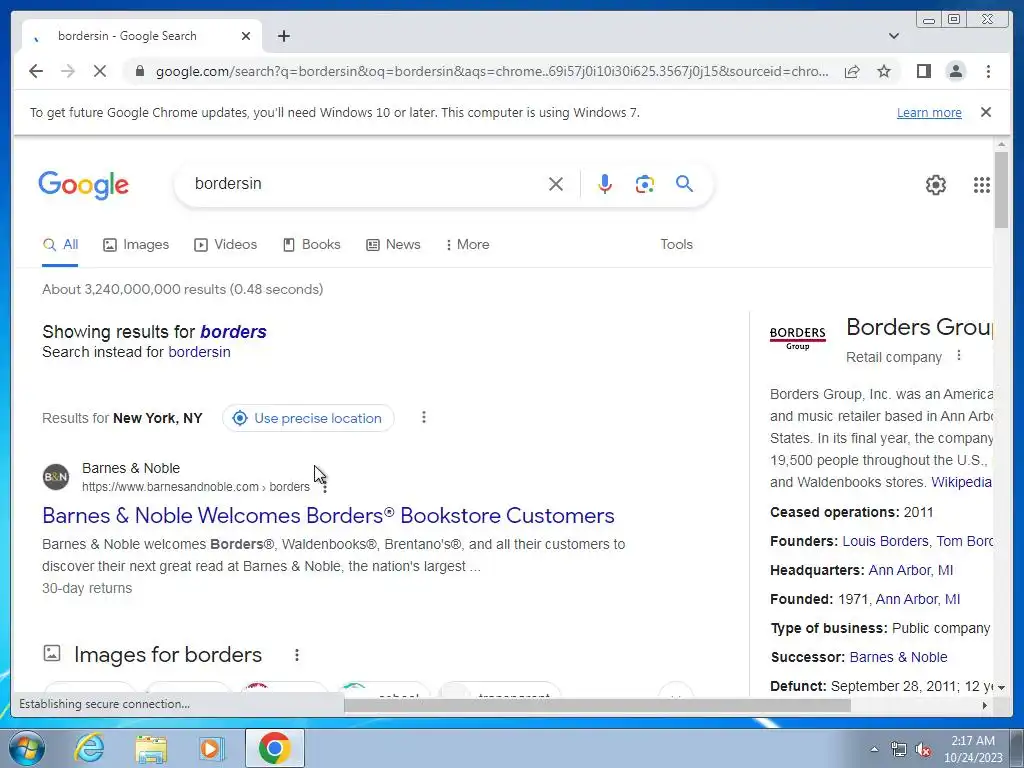Open location options three-dot menu

pos(424,417)
